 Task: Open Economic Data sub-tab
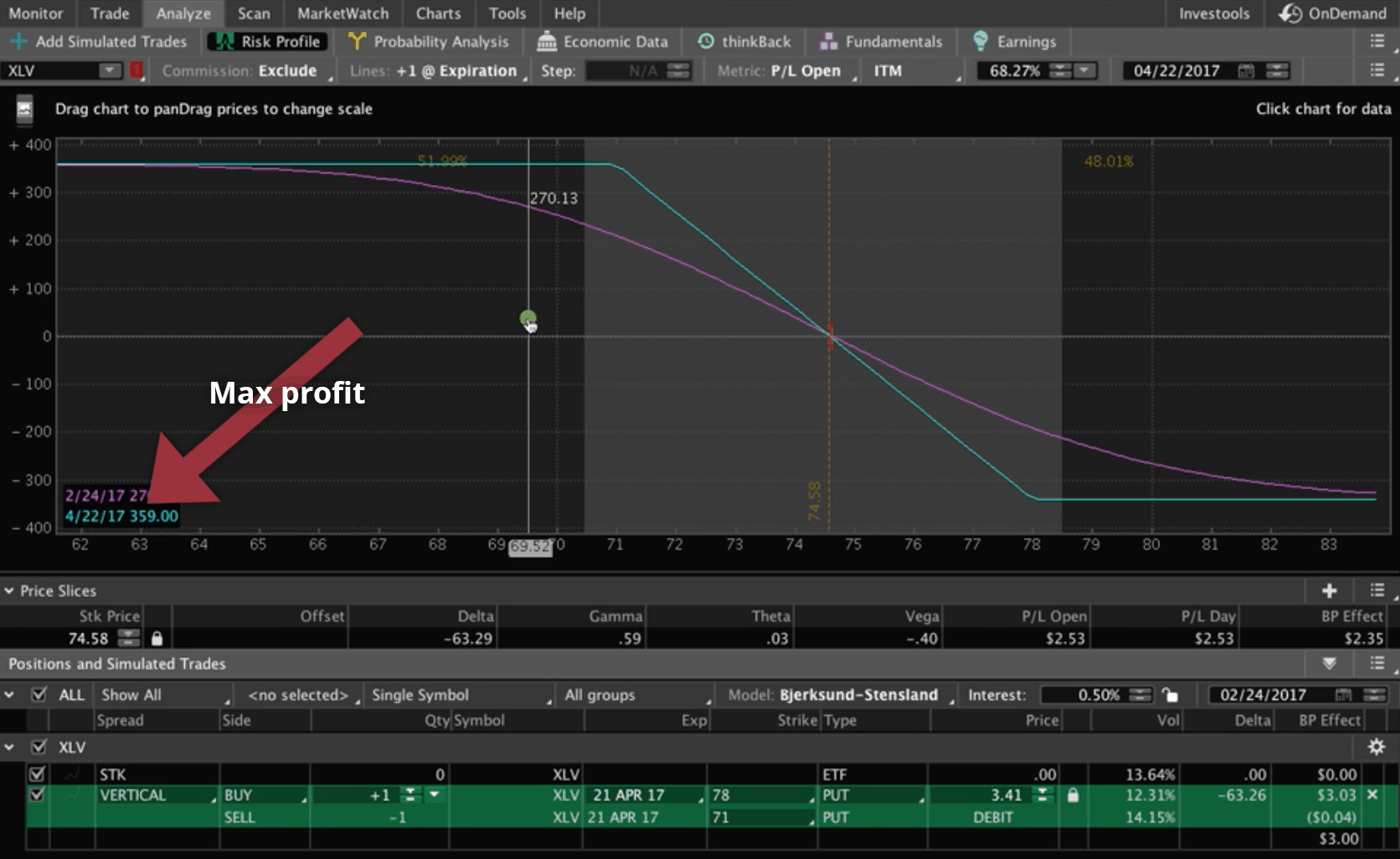tap(603, 41)
